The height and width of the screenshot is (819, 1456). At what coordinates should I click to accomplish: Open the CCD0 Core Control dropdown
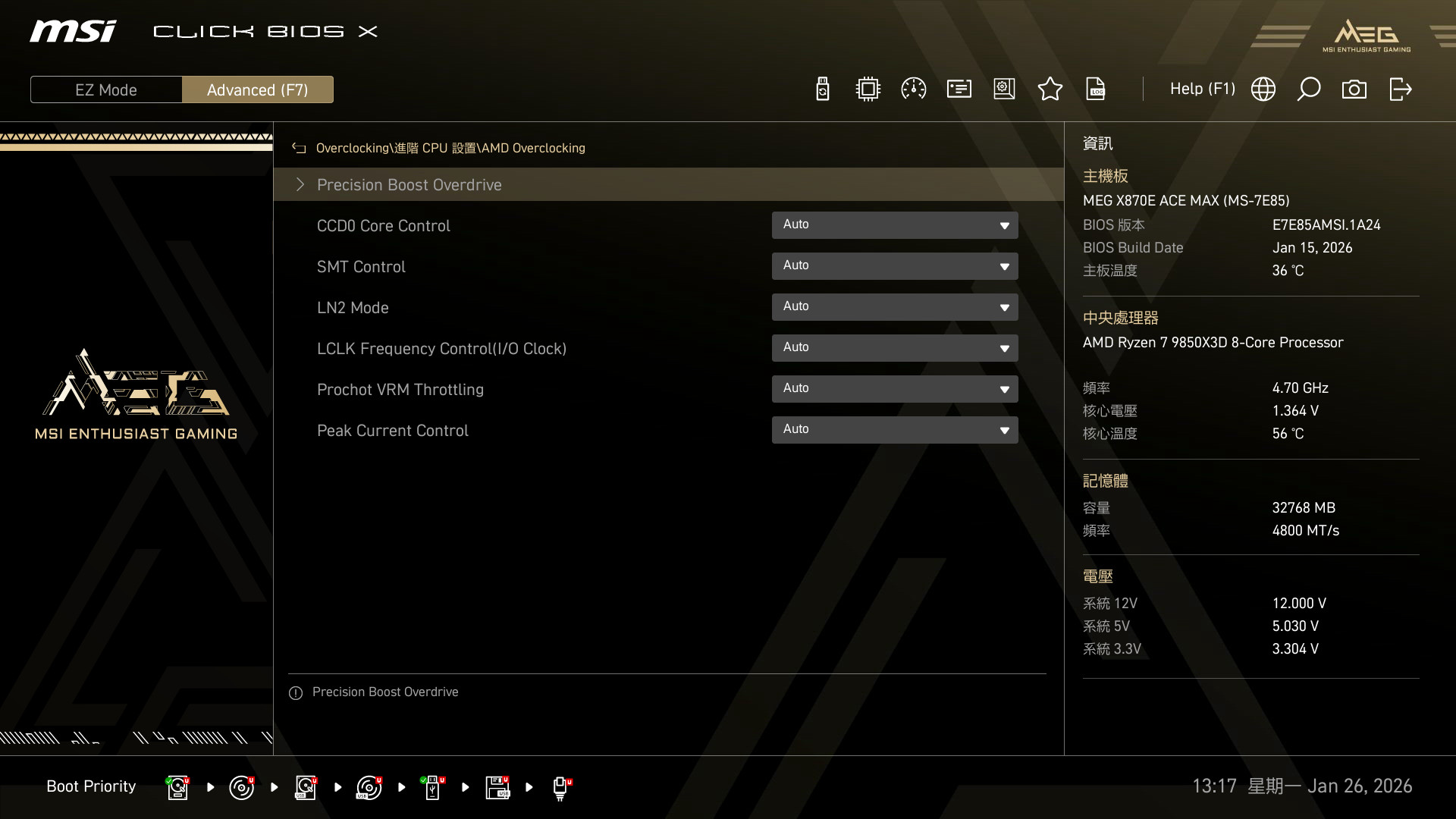tap(894, 225)
